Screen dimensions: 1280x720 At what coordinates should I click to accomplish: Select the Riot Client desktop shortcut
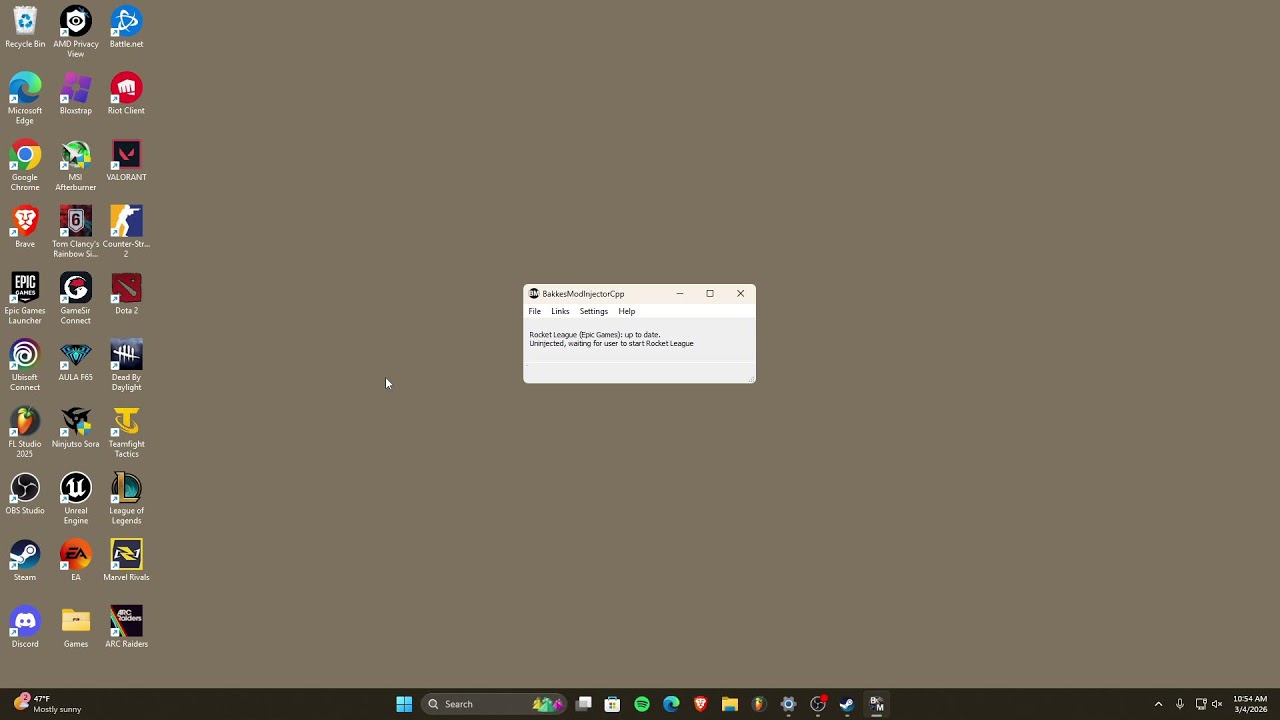pyautogui.click(x=126, y=94)
